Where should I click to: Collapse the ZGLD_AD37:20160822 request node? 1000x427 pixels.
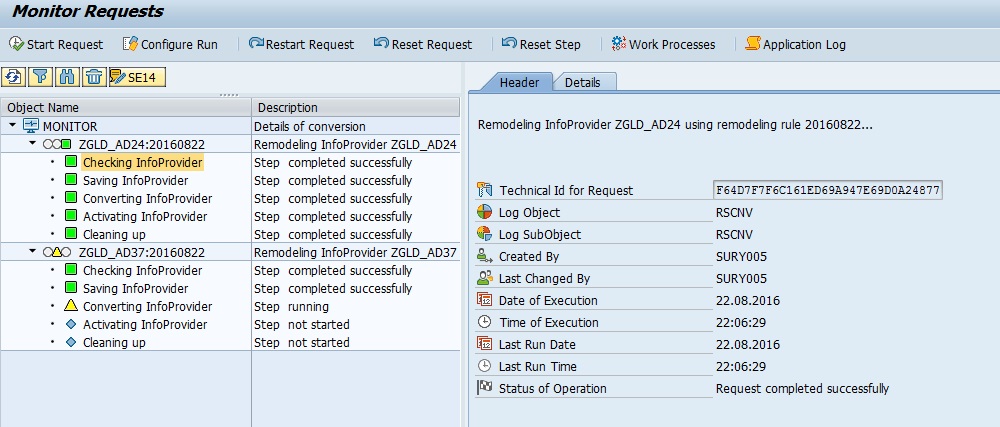click(x=33, y=252)
